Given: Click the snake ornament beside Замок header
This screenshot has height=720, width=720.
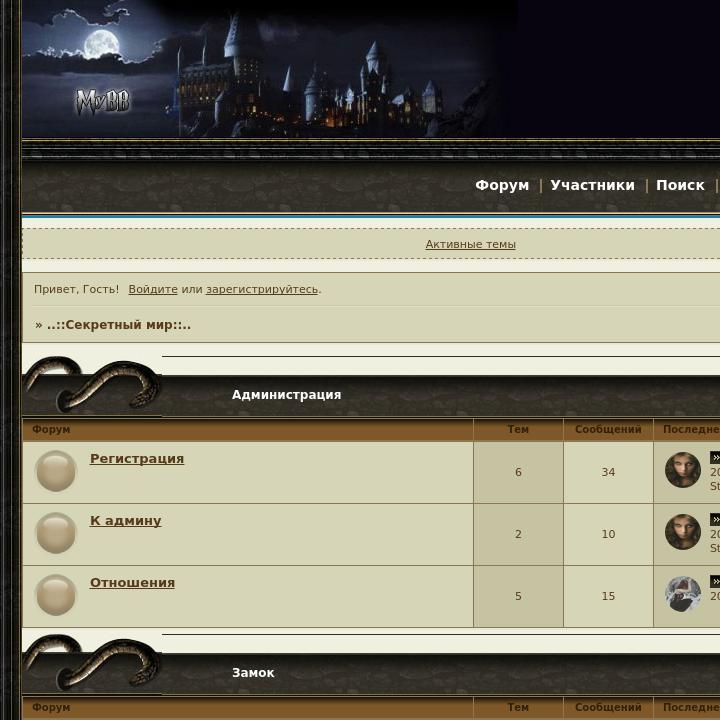Looking at the screenshot, I should 92,663.
